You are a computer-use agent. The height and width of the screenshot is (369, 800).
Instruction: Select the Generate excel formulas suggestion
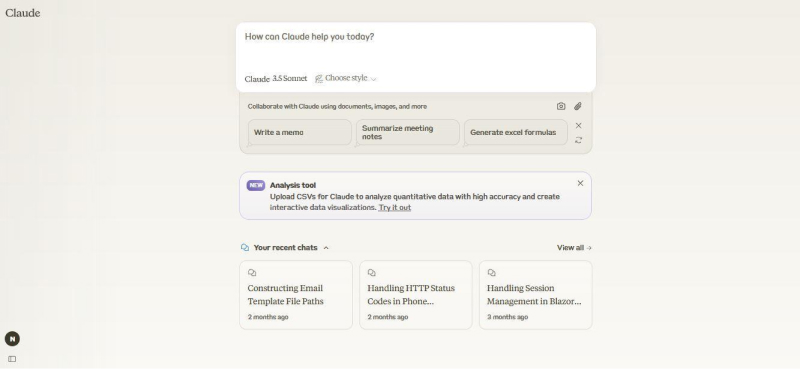click(516, 132)
